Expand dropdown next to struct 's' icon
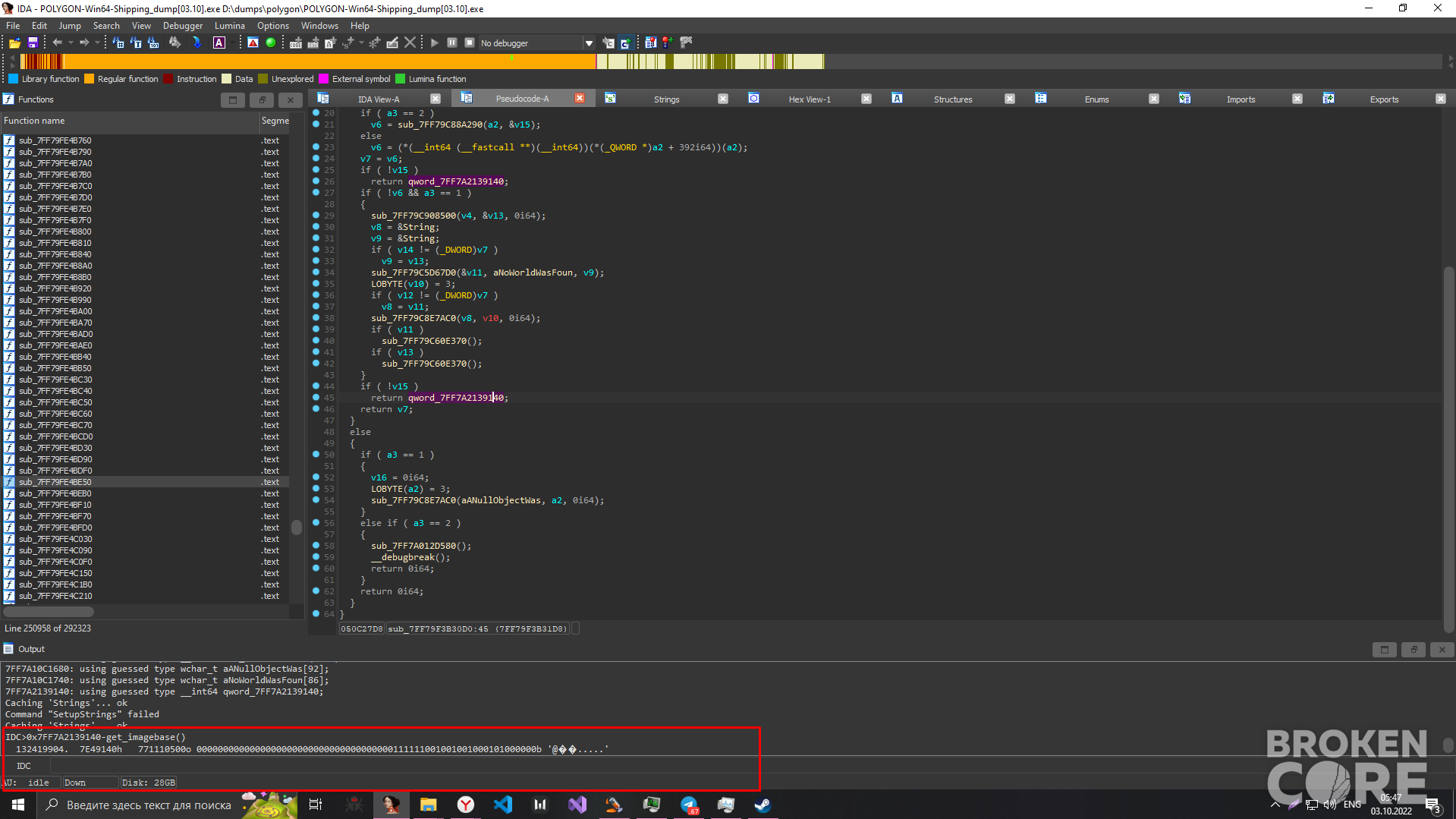This screenshot has width=1456, height=819. point(360,43)
